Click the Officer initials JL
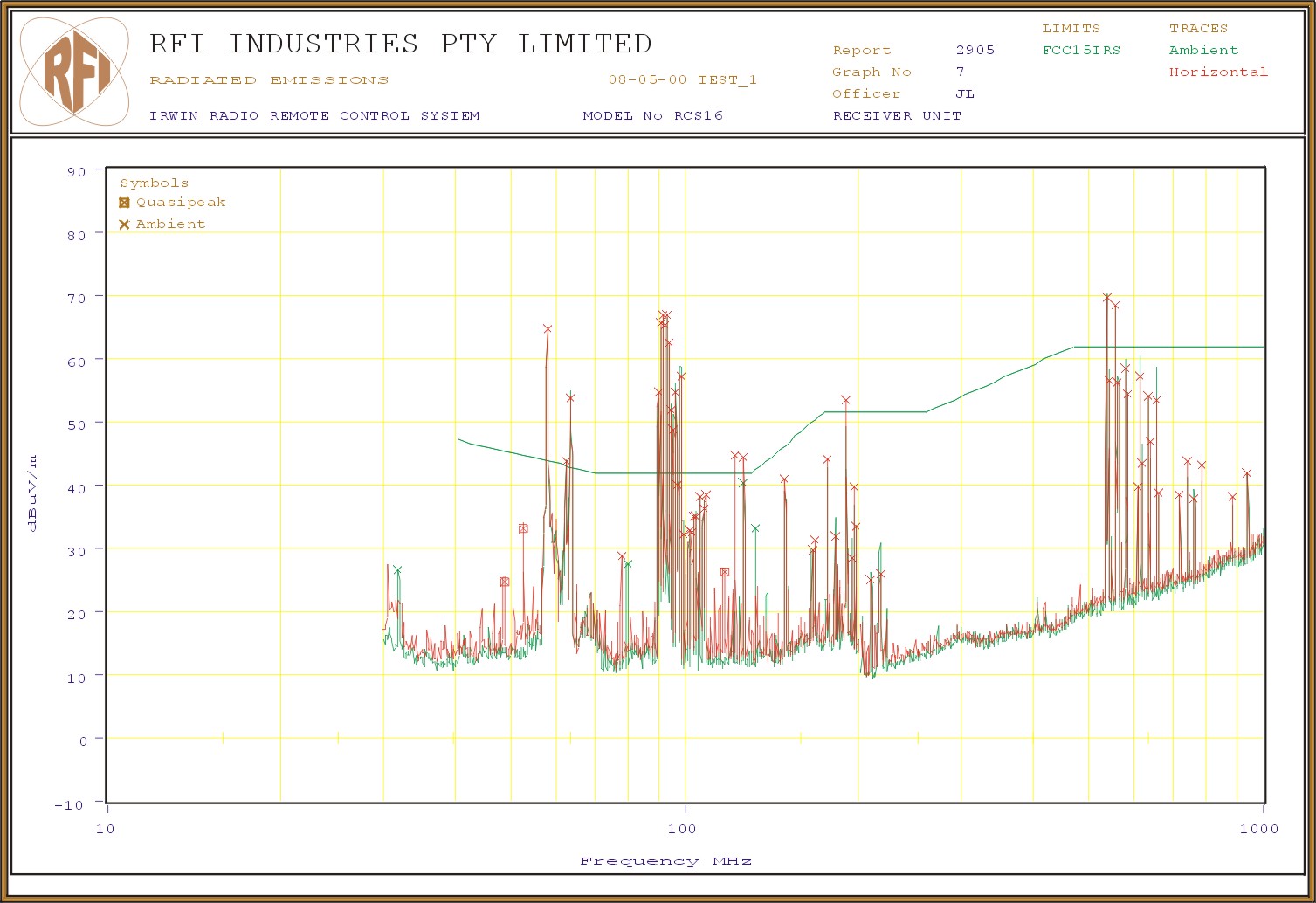 point(964,94)
